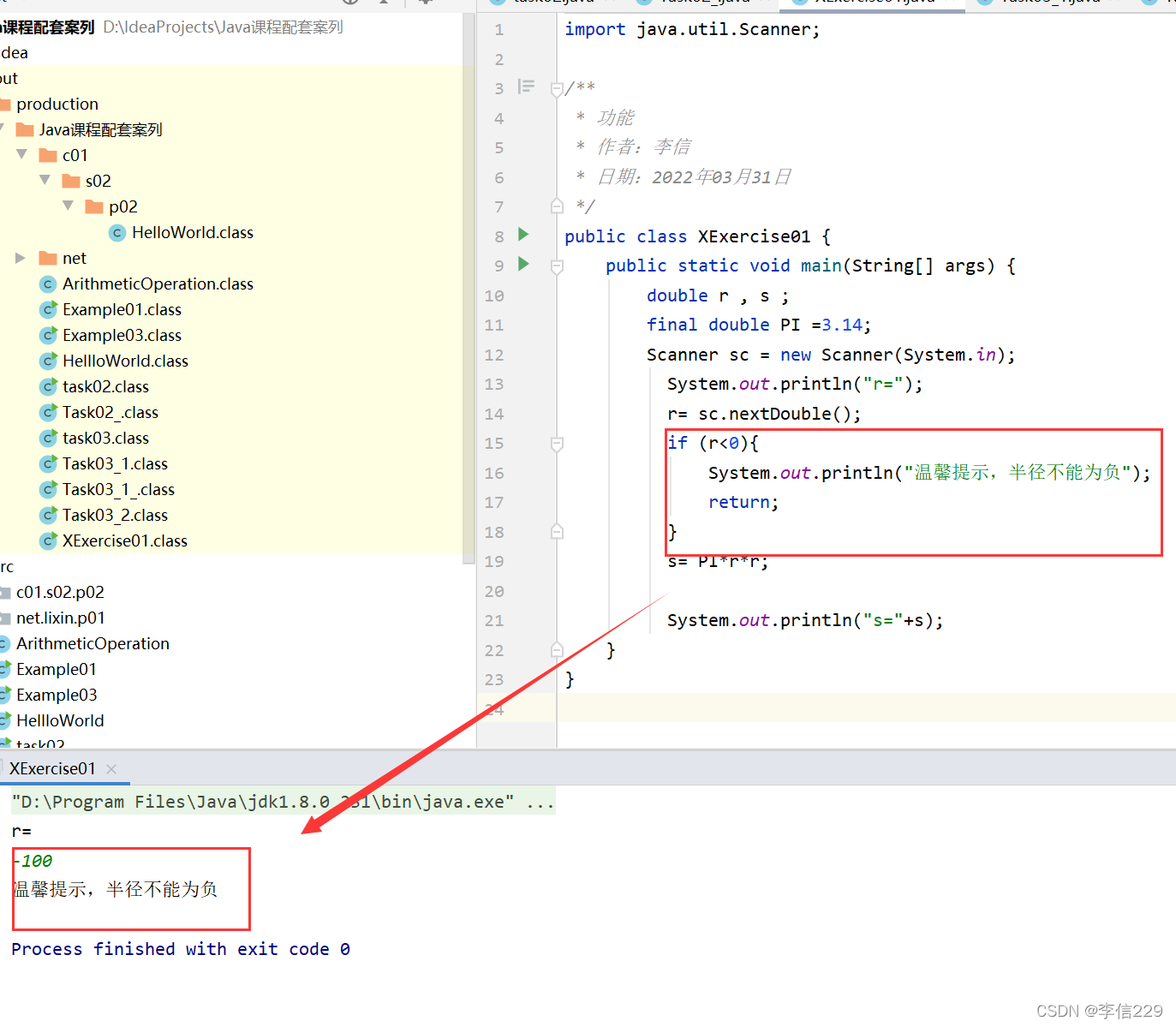Viewport: 1176px width, 1027px height.
Task: Select Example03 source file
Action: [x=57, y=696]
